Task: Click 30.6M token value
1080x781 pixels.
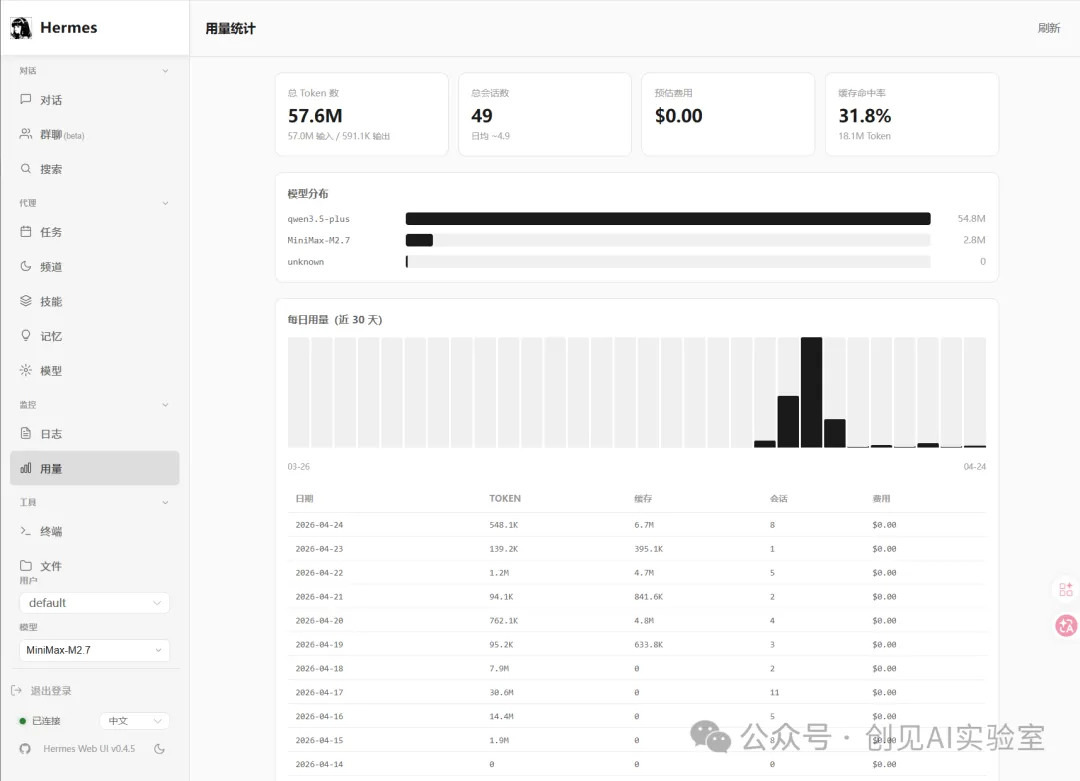Action: pyautogui.click(x=501, y=692)
